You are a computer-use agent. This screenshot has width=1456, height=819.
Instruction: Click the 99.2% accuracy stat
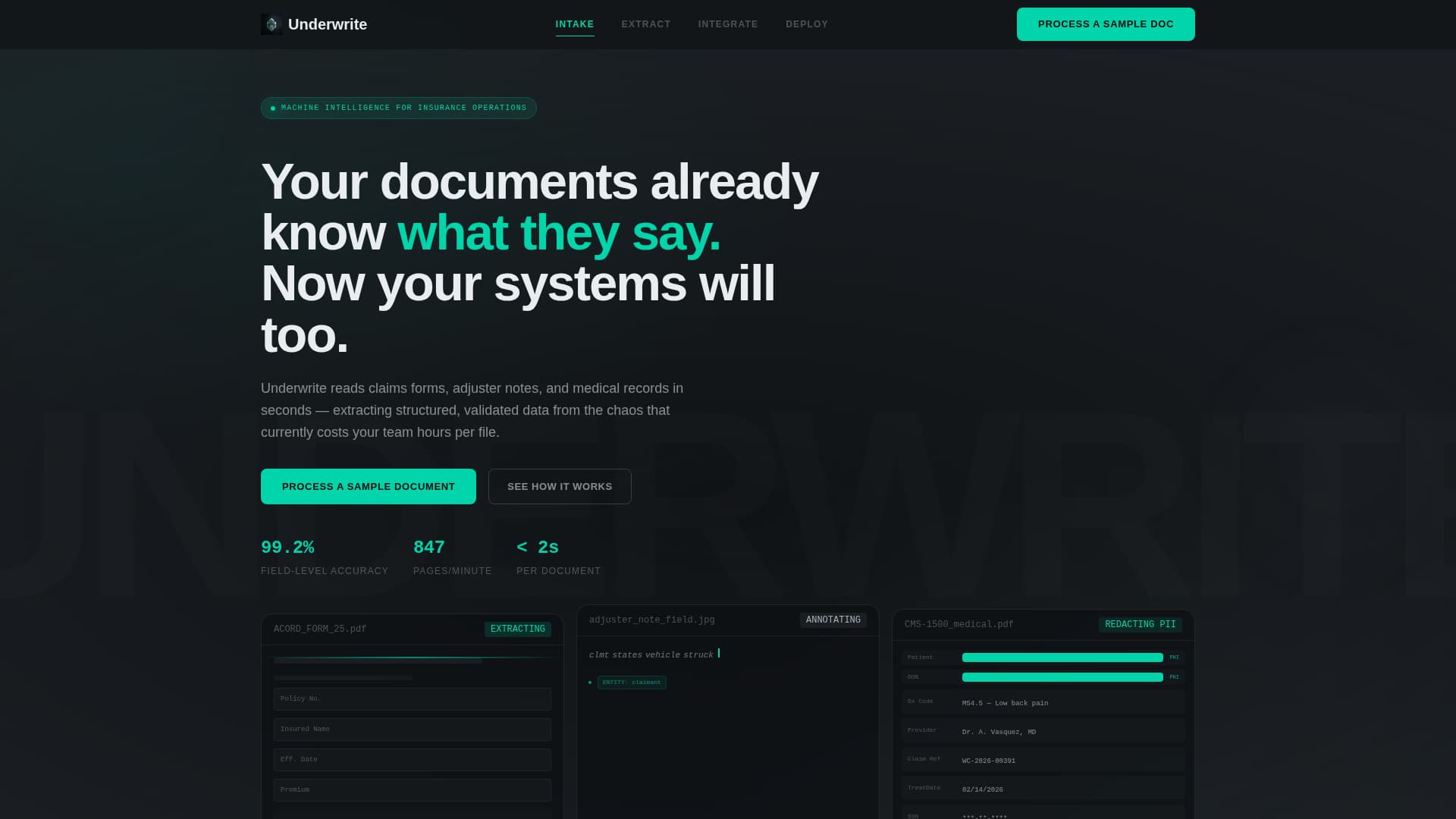287,547
